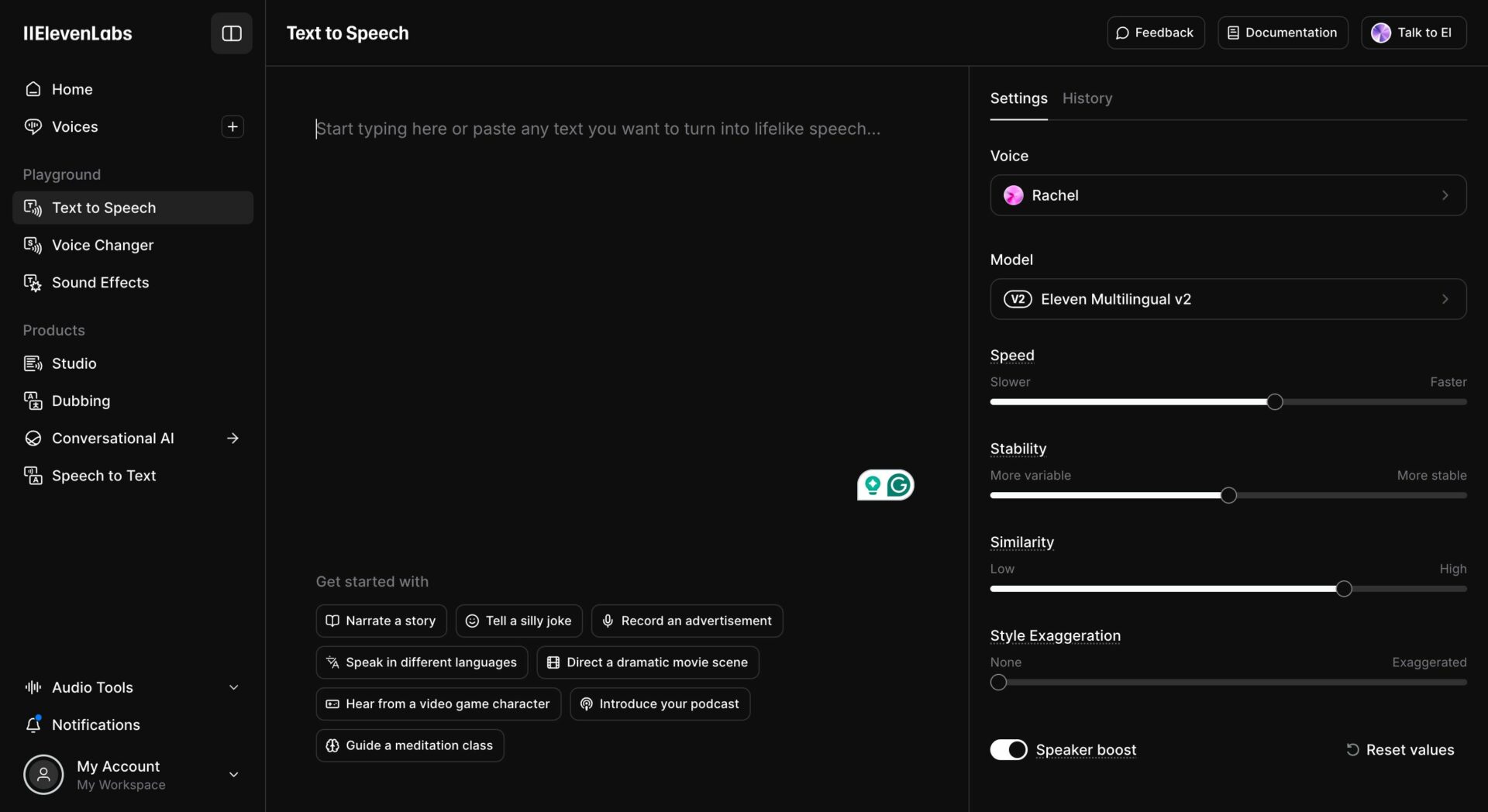Click the Grammarly G icon
This screenshot has width=1488, height=812.
[899, 485]
